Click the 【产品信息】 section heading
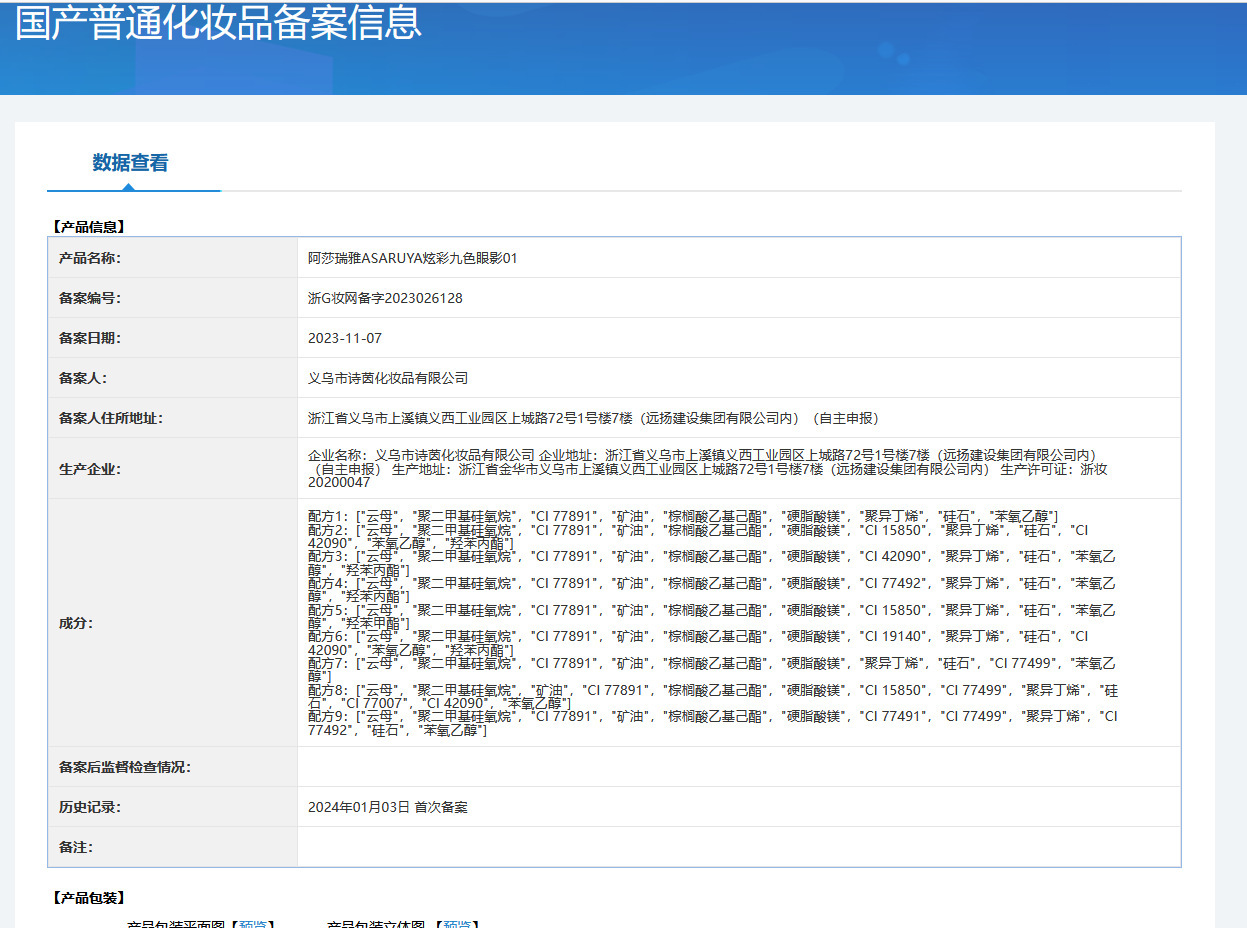The width and height of the screenshot is (1247, 928). click(87, 227)
